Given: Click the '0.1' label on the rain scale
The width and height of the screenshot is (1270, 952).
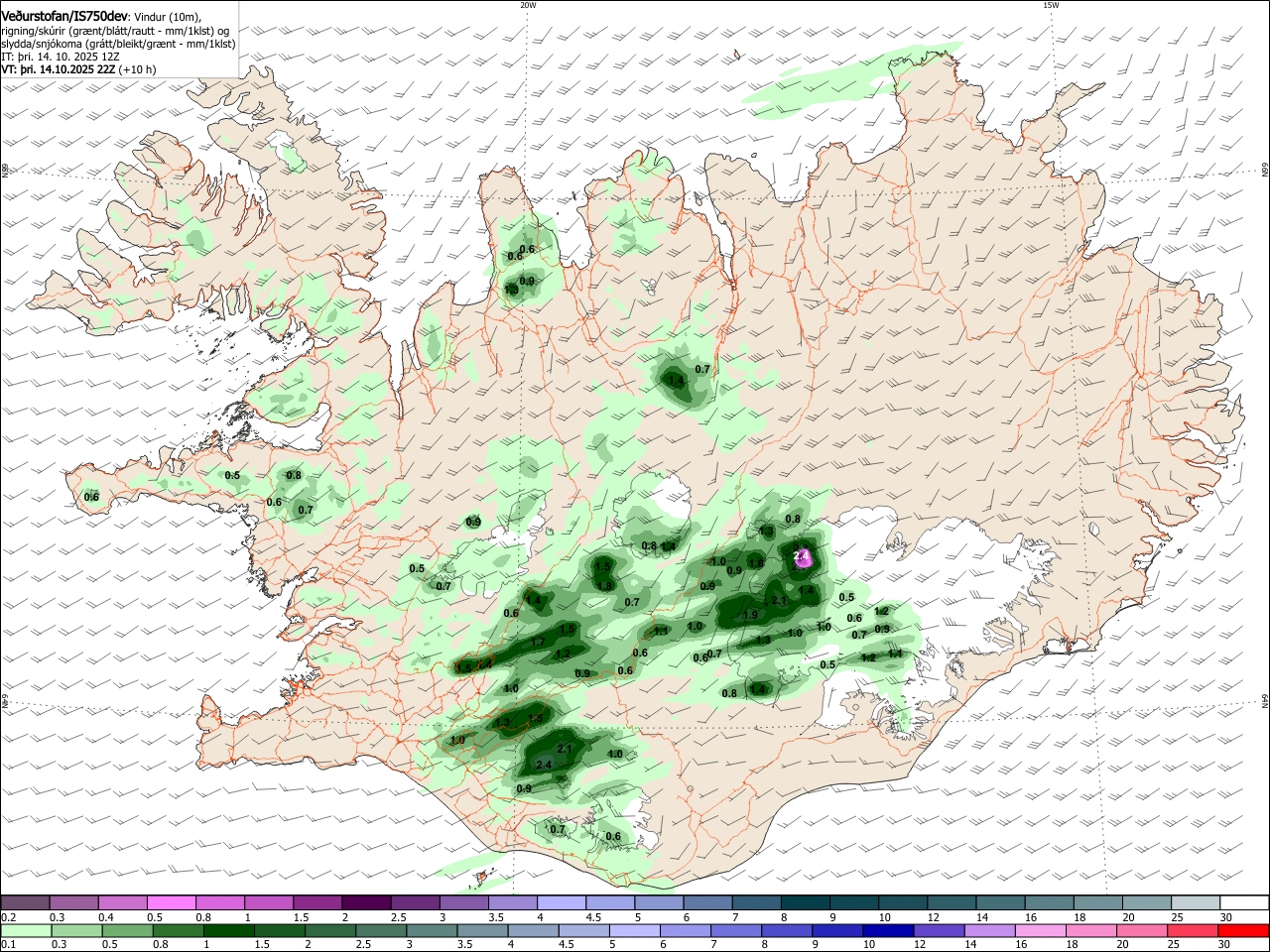Looking at the screenshot, I should point(7,945).
